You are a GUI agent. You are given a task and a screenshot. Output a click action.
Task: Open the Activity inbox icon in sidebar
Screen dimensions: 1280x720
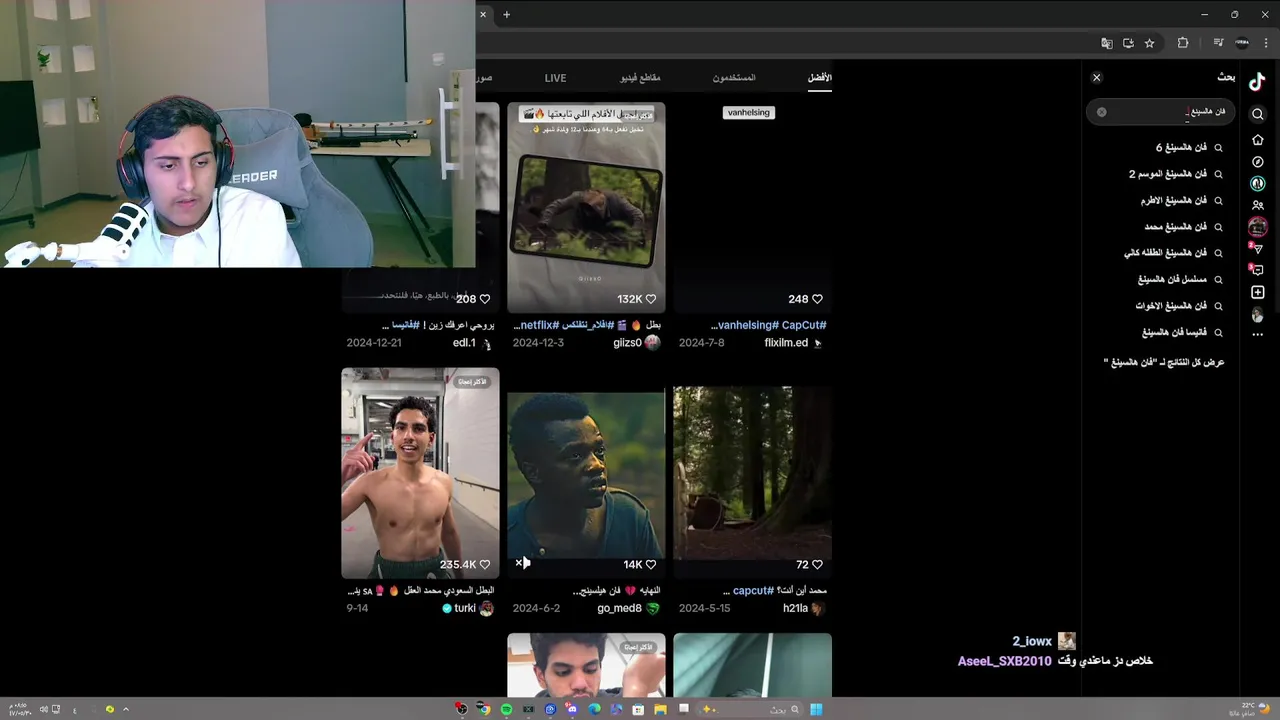(1258, 270)
